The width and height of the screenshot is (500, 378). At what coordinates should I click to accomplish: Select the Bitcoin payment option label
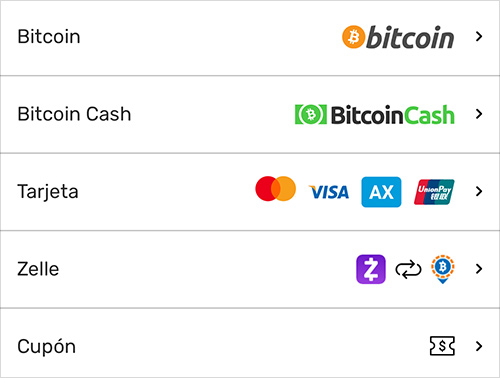tap(49, 37)
